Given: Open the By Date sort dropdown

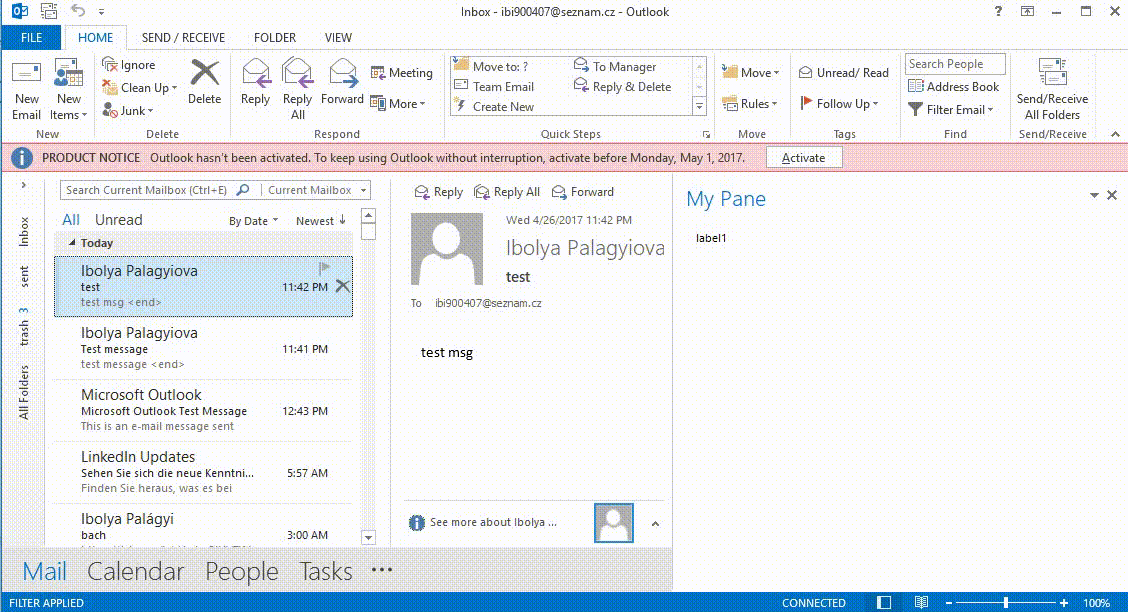Looking at the screenshot, I should [253, 220].
